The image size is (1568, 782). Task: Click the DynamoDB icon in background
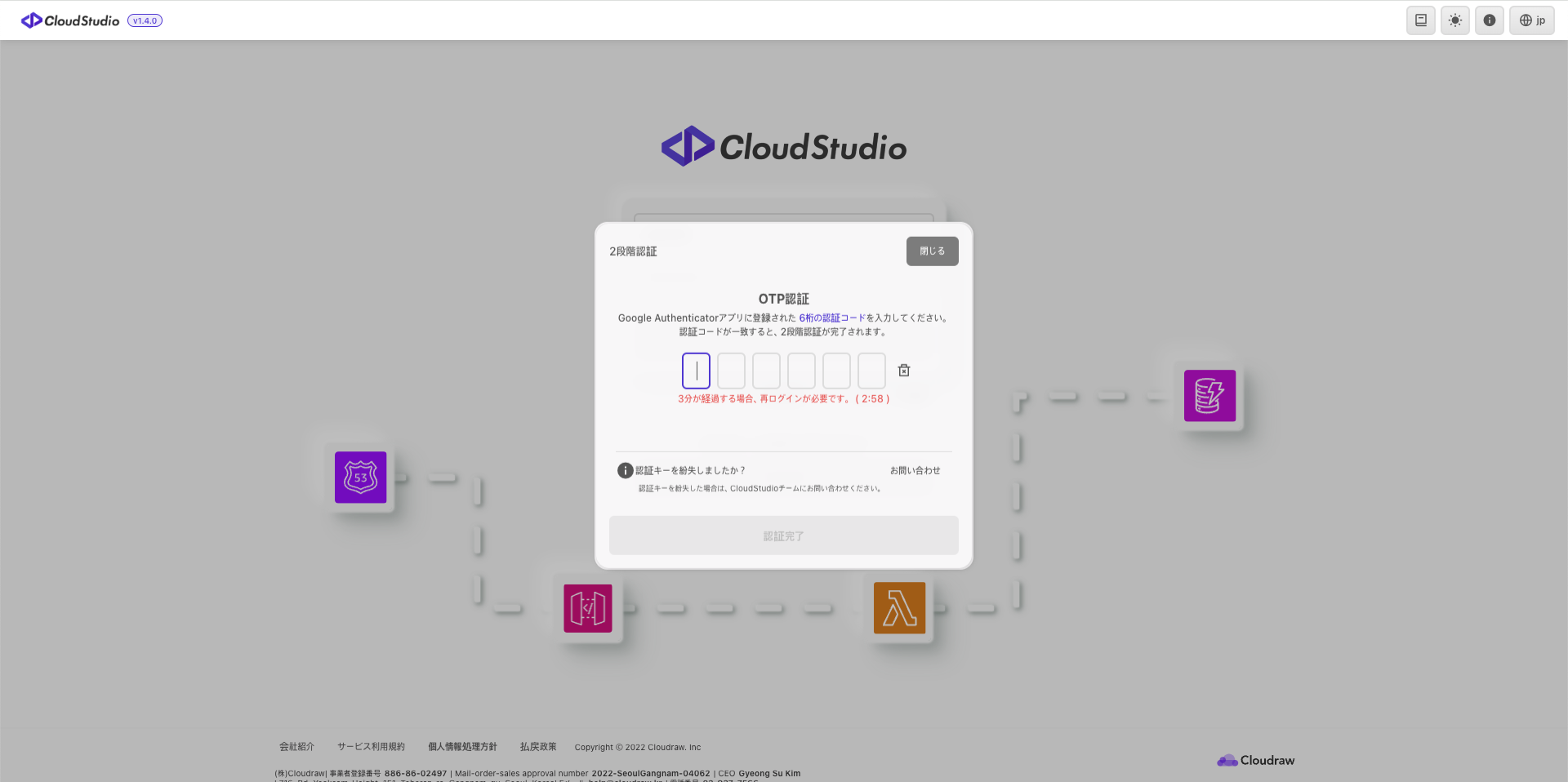[x=1209, y=396]
